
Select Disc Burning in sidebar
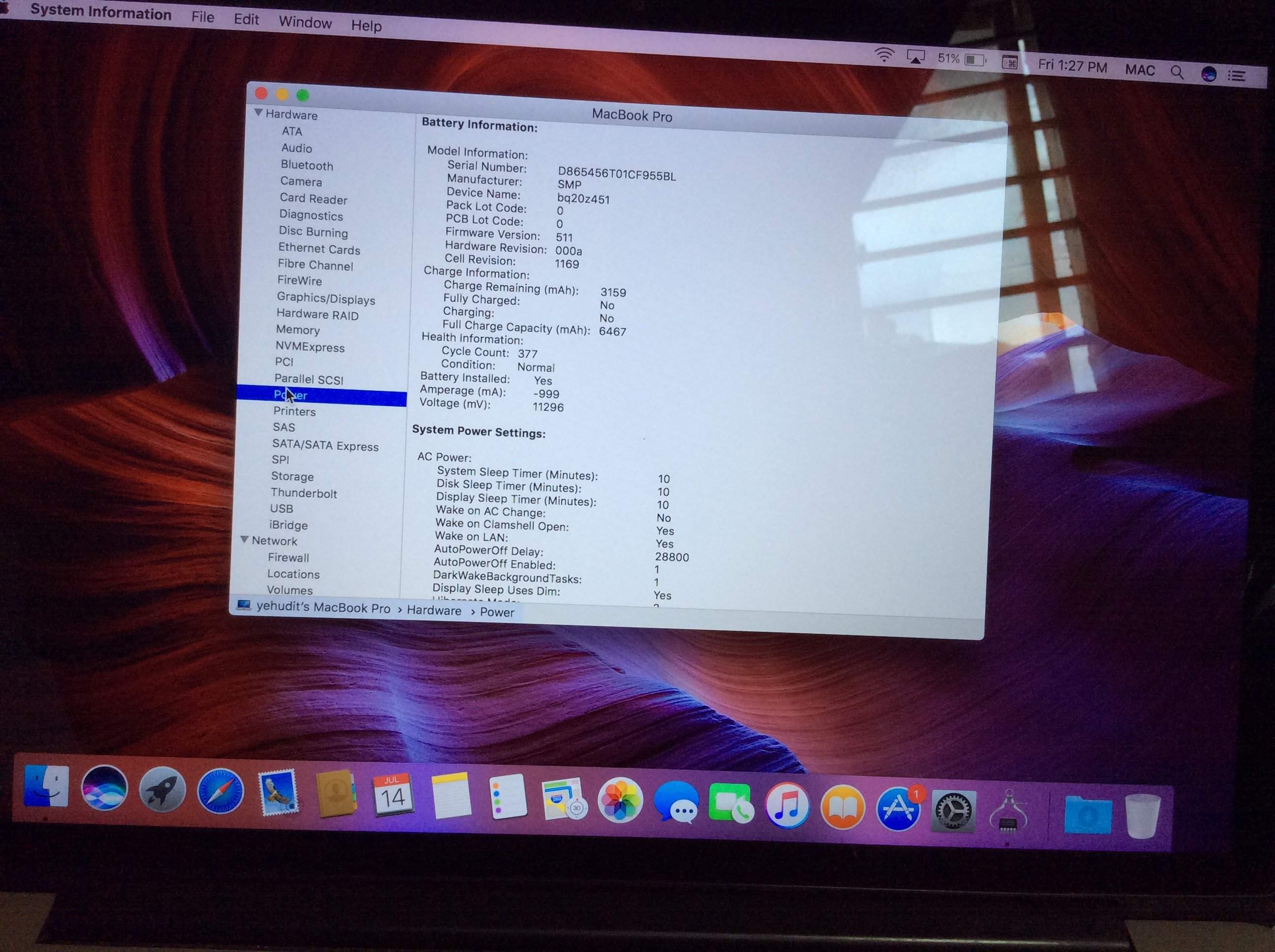313,232
